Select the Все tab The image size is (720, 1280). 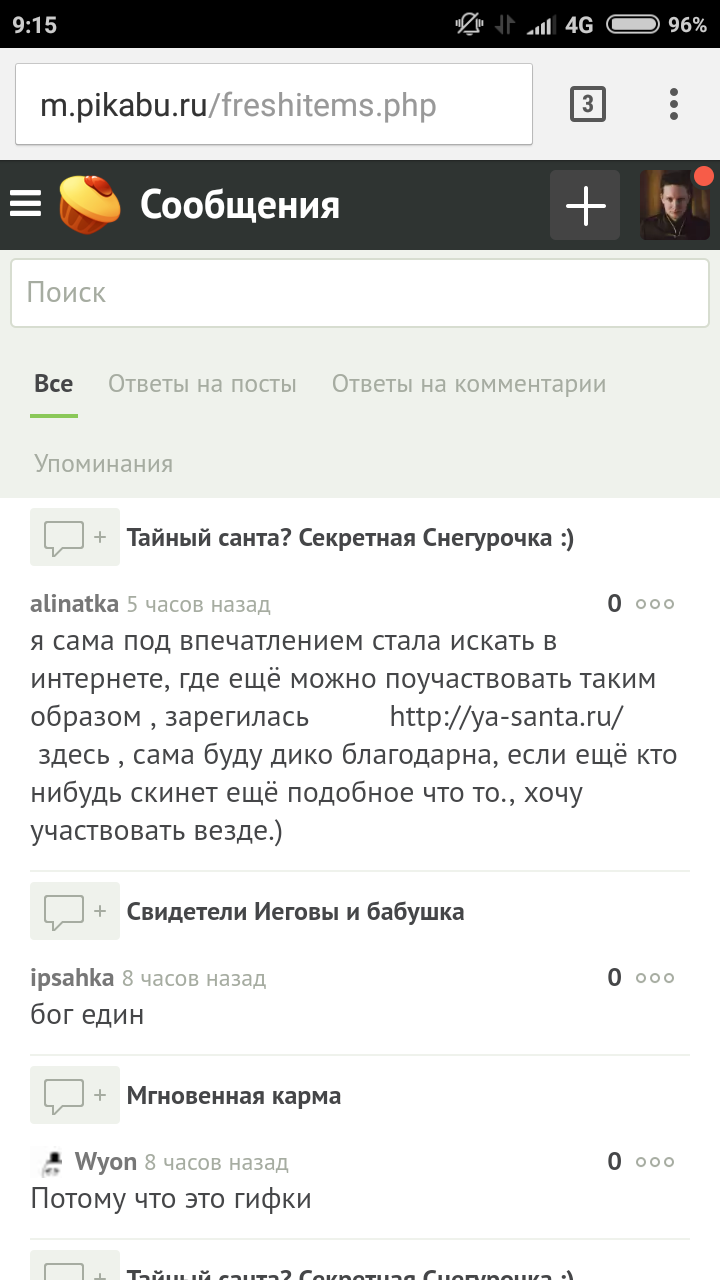coord(54,384)
